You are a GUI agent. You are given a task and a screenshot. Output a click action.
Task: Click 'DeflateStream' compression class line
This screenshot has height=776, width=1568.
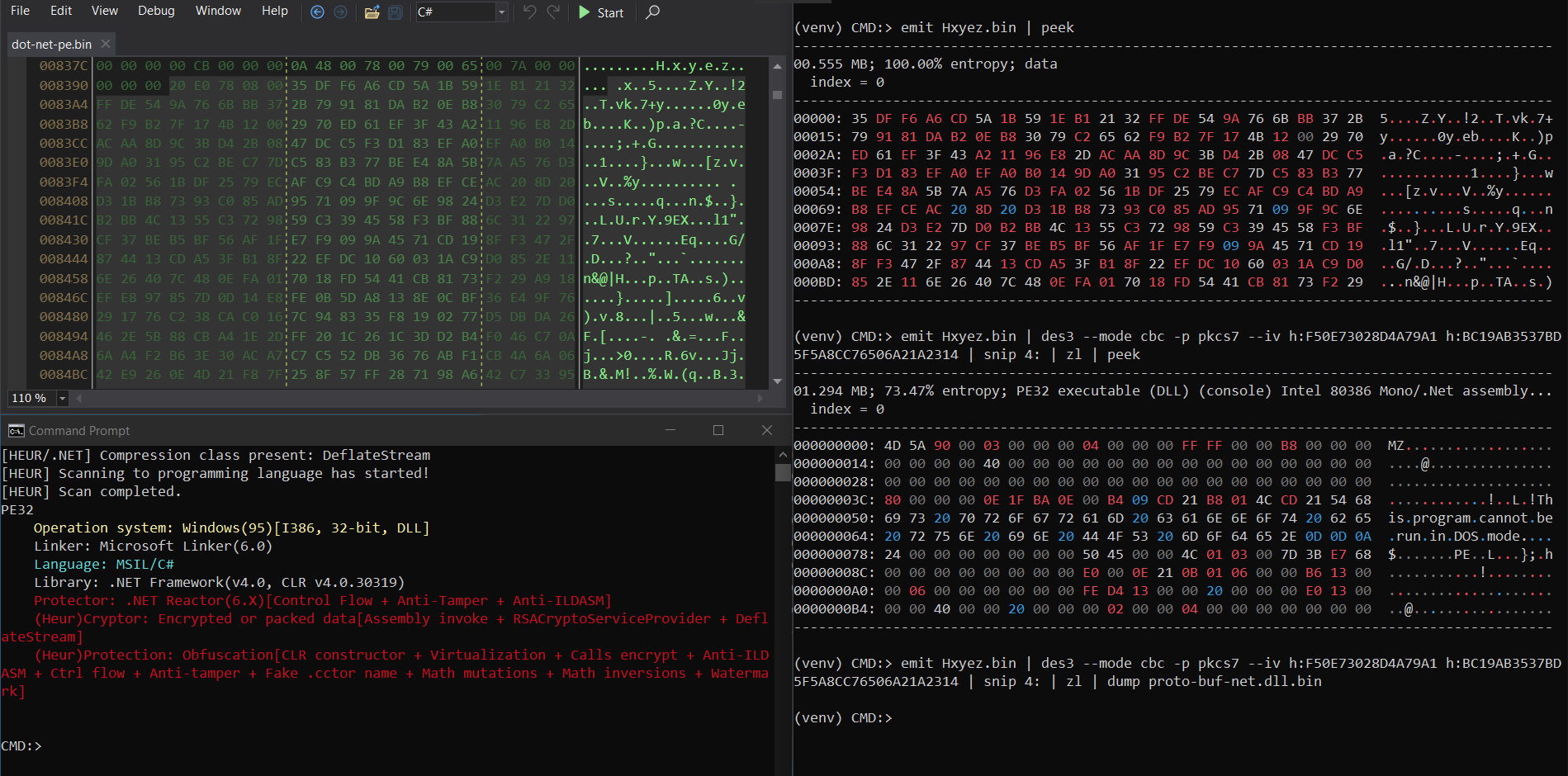tap(216, 455)
